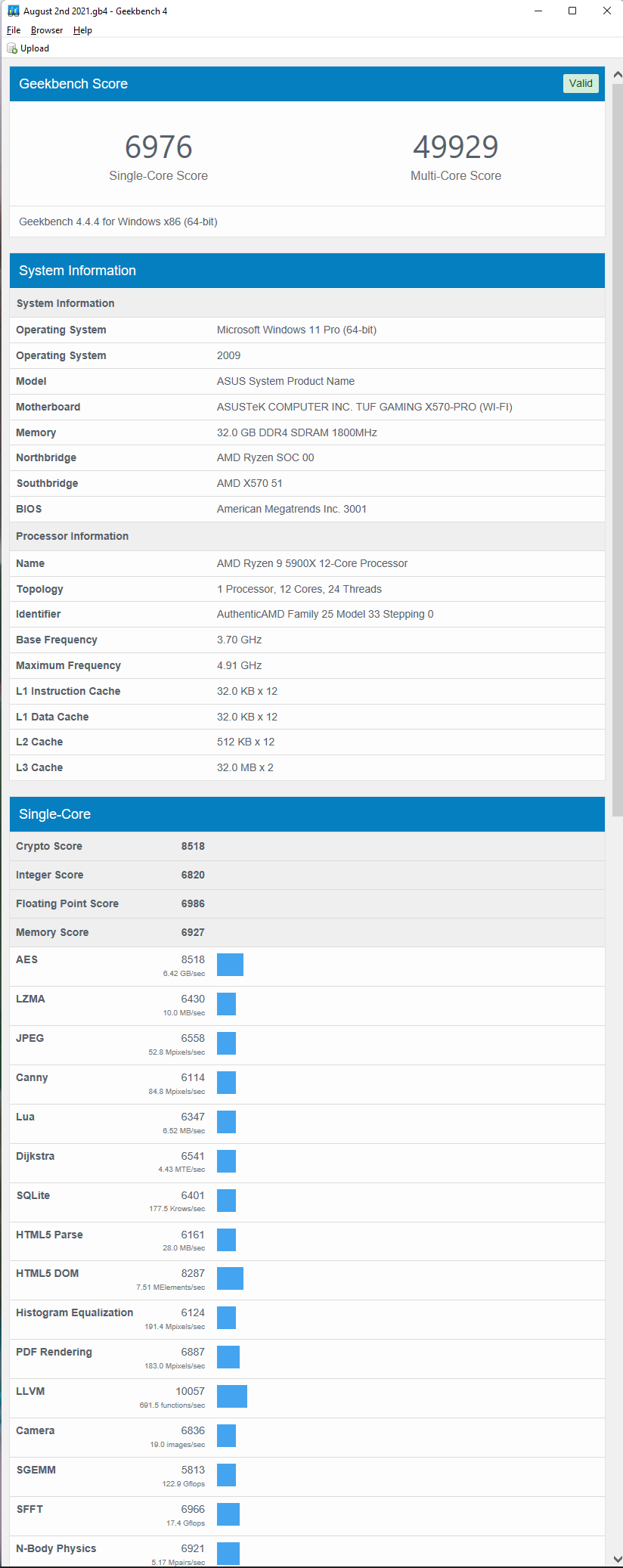Click the SFFT row label

29,1509
